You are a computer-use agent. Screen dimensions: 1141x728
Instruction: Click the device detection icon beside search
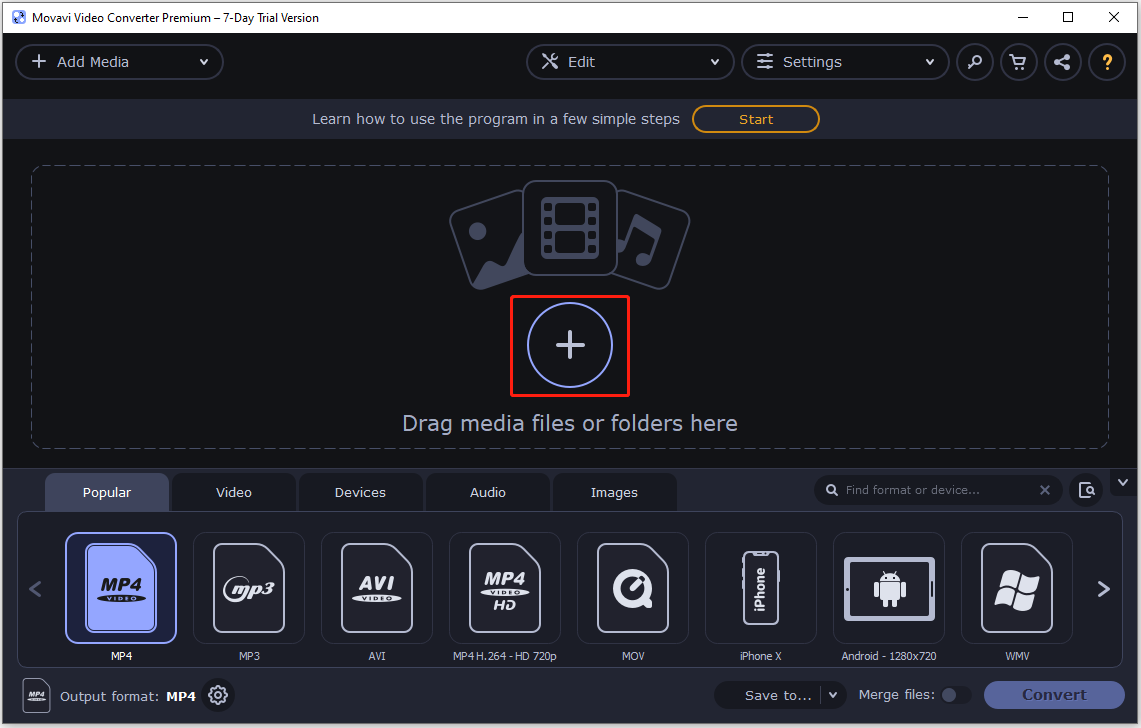1086,490
